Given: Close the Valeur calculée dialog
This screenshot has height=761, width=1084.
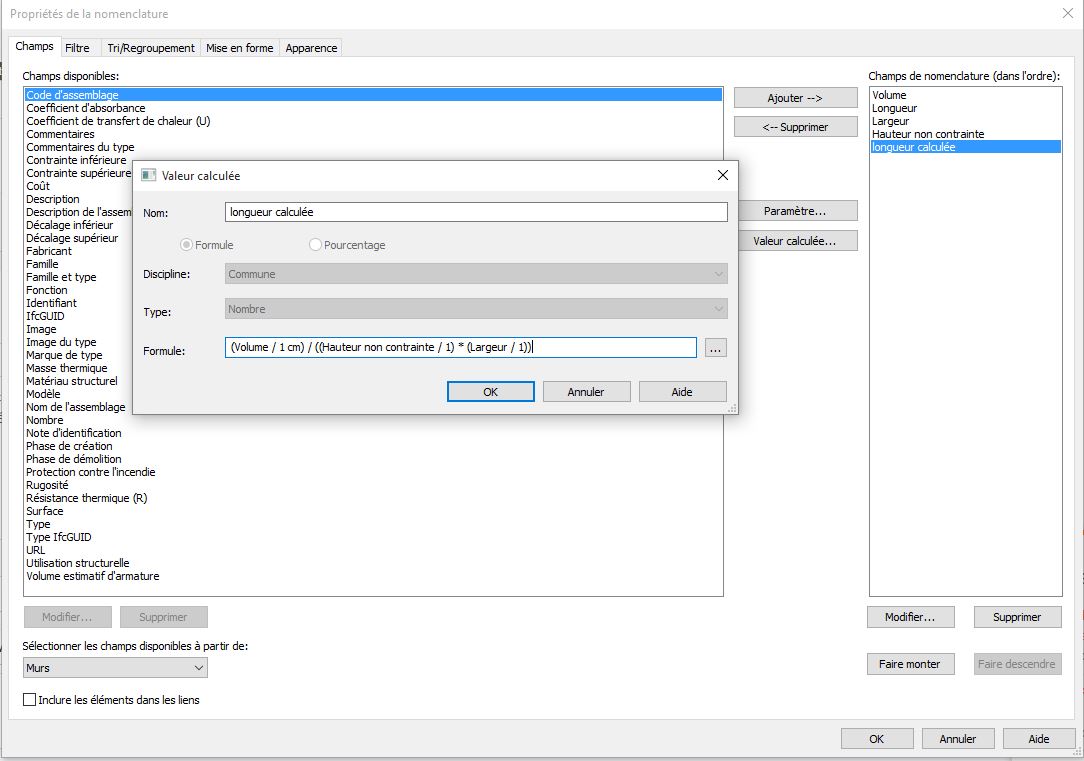Looking at the screenshot, I should tap(723, 175).
